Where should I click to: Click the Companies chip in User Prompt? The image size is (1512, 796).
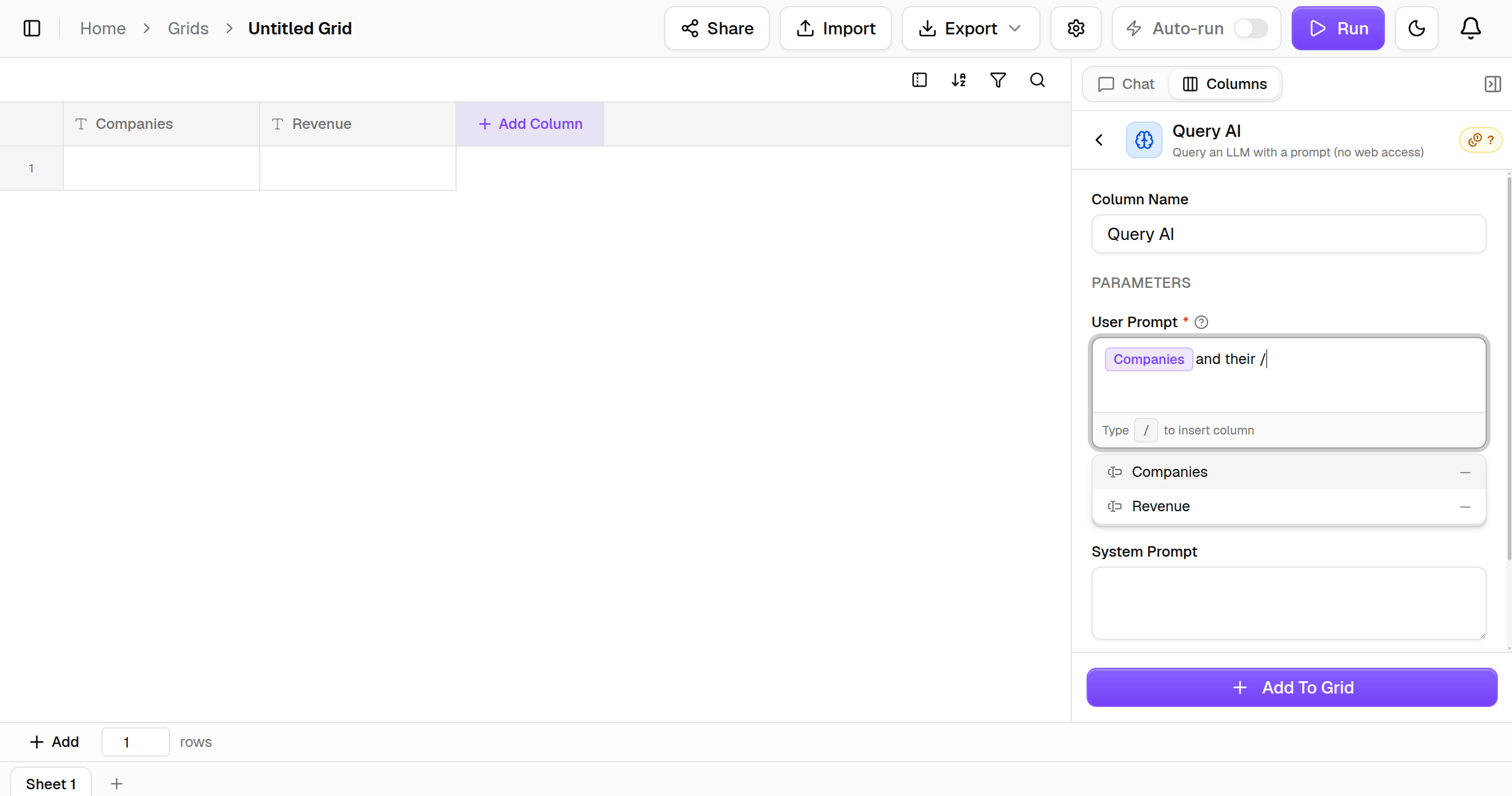coord(1149,359)
